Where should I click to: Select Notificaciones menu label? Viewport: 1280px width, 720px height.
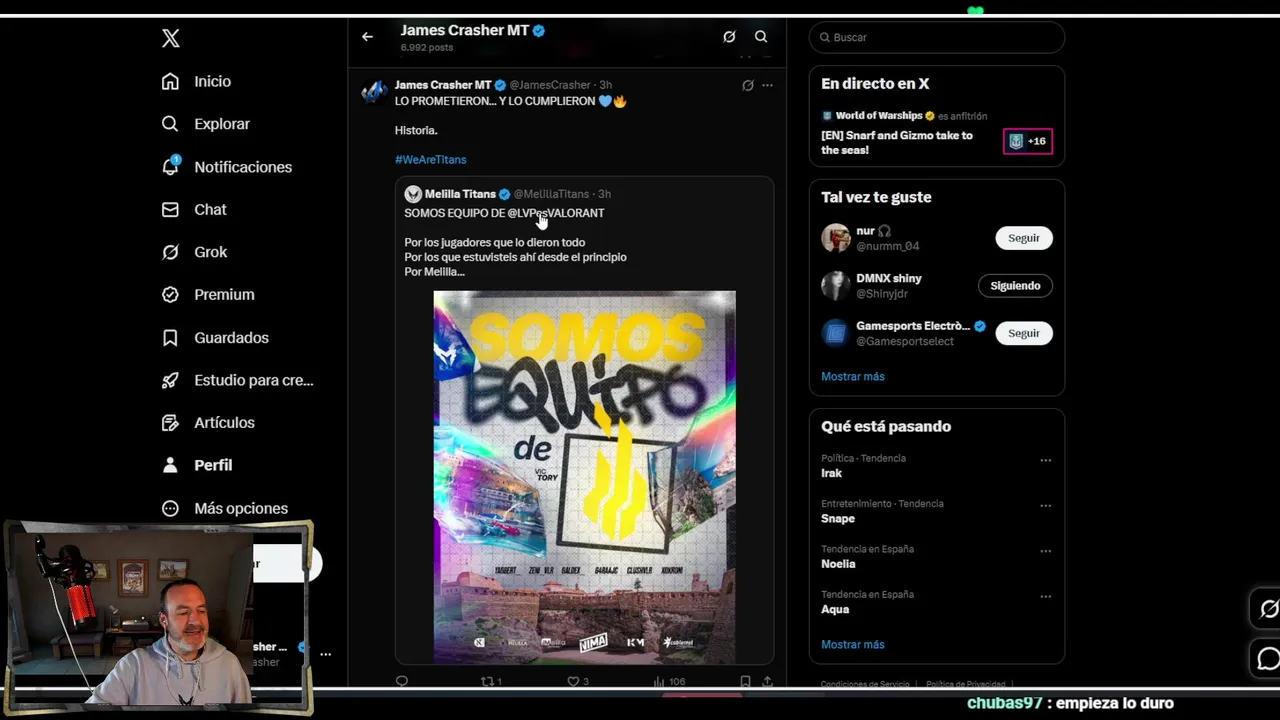coord(243,167)
